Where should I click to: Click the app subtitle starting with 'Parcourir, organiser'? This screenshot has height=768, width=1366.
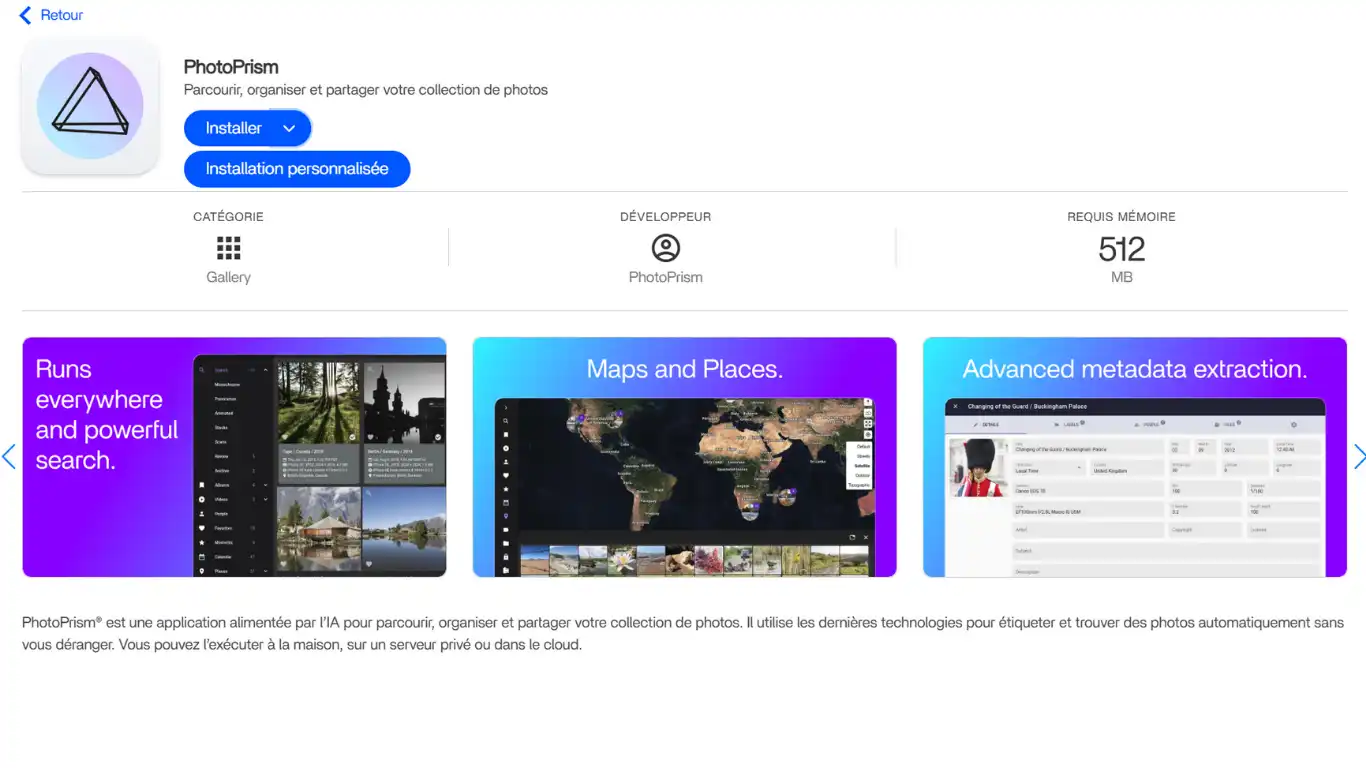click(366, 90)
